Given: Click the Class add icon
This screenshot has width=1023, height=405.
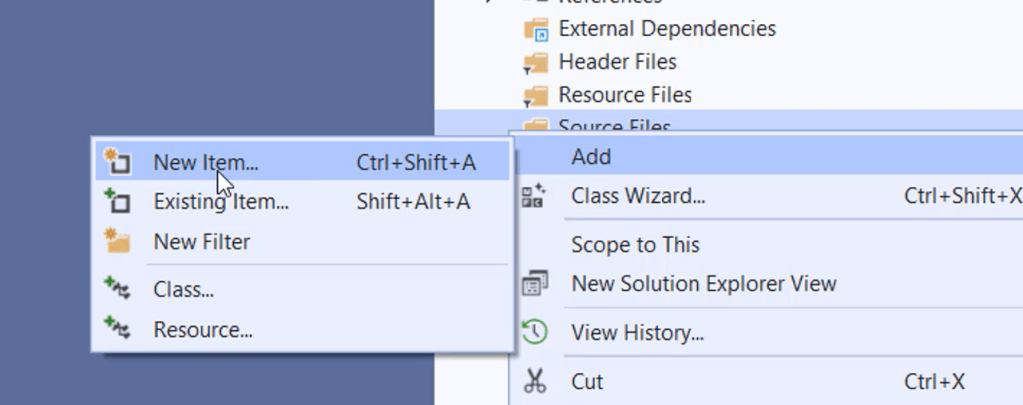Looking at the screenshot, I should (x=117, y=288).
